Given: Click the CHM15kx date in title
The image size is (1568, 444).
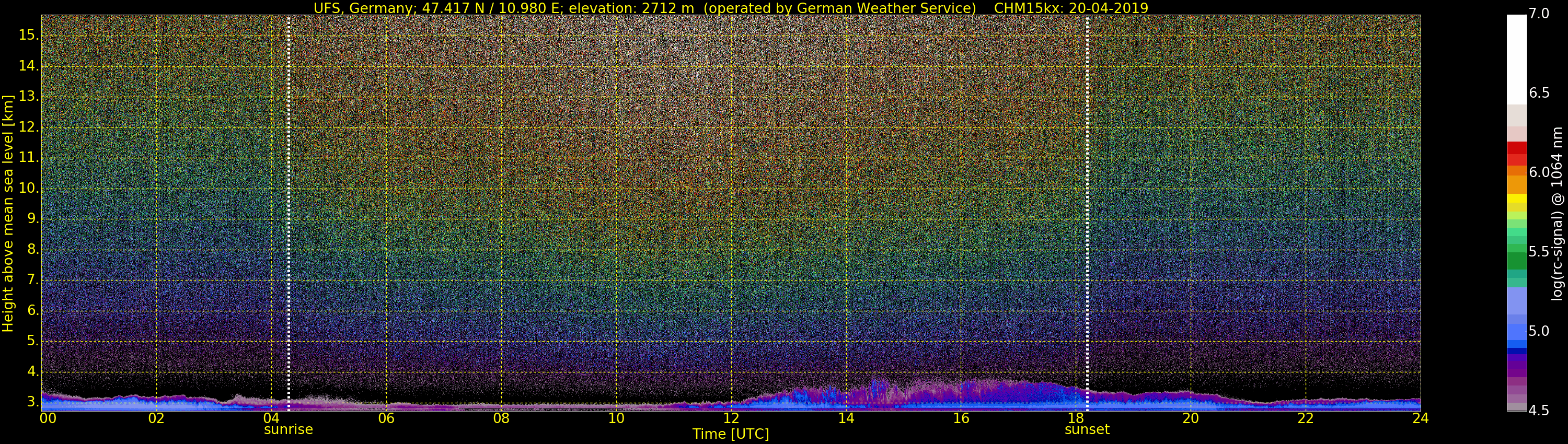Looking at the screenshot, I should click(1071, 8).
